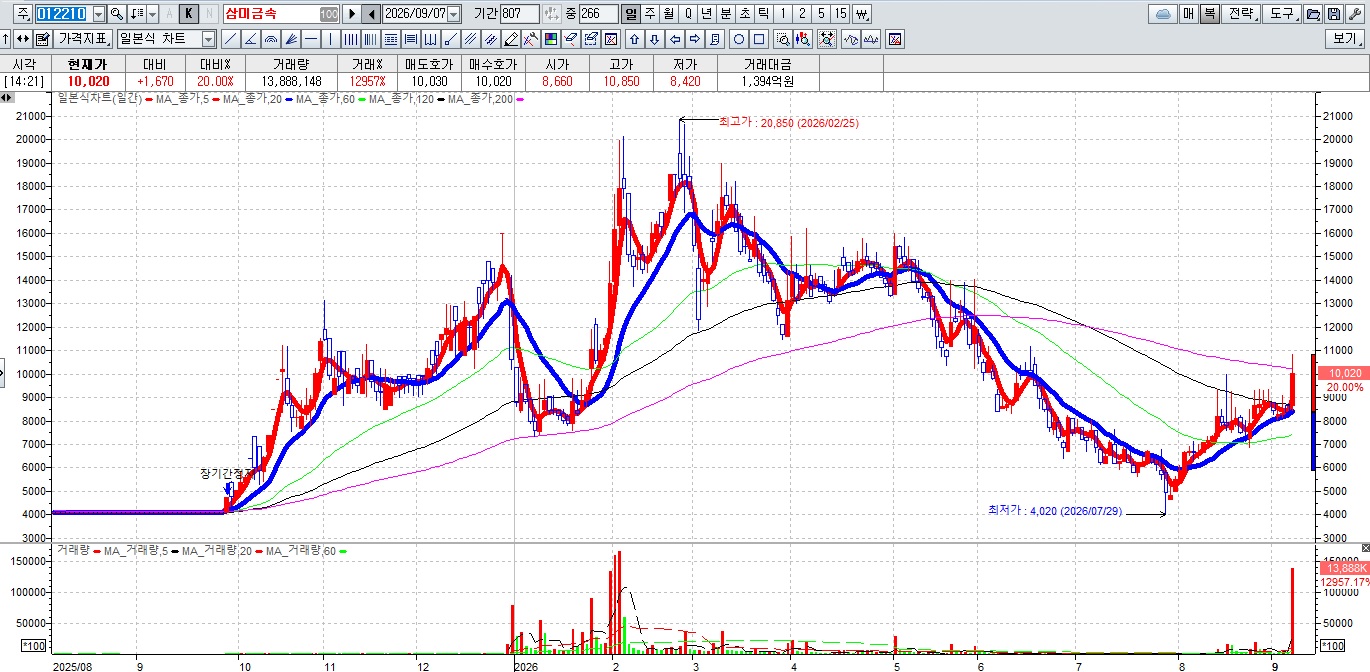
Task: Toggle the daily (일) period button
Action: pyautogui.click(x=630, y=14)
